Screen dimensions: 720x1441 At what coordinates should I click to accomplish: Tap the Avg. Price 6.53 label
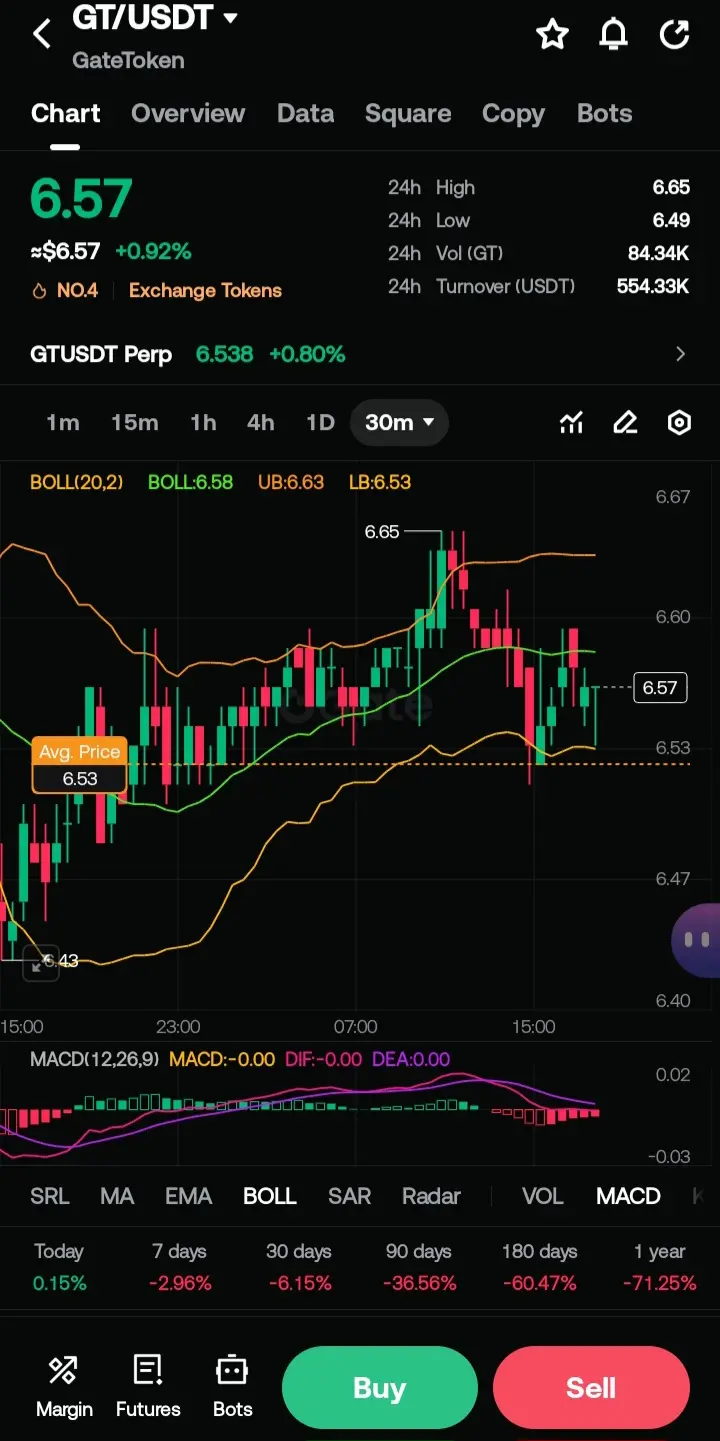pyautogui.click(x=80, y=766)
